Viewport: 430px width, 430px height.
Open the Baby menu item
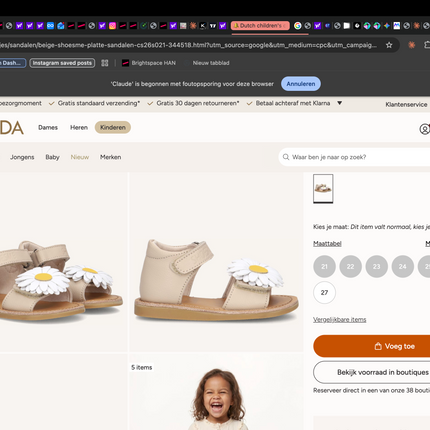[x=52, y=157]
